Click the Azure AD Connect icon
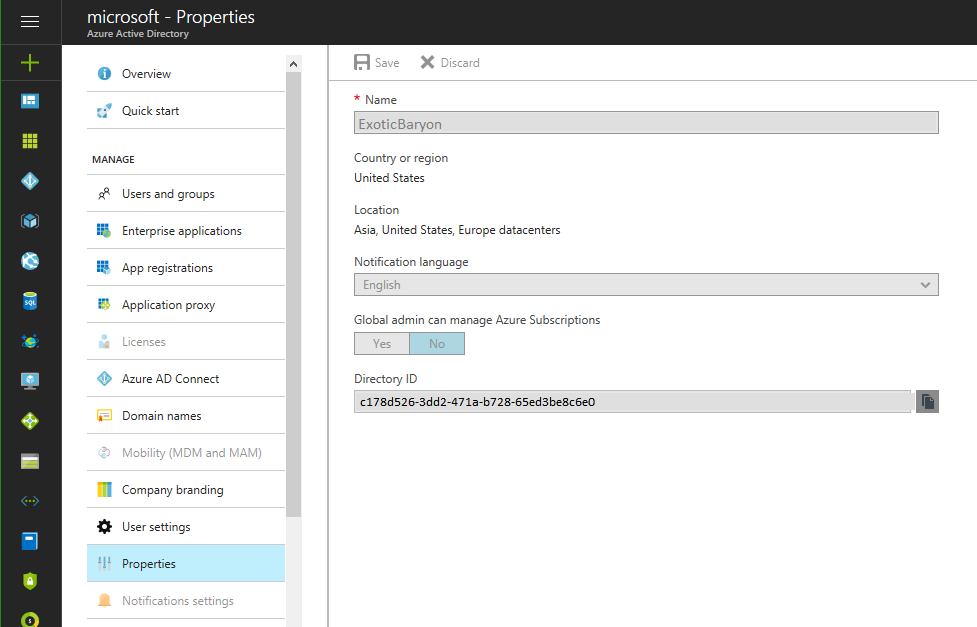977x627 pixels. [x=105, y=378]
